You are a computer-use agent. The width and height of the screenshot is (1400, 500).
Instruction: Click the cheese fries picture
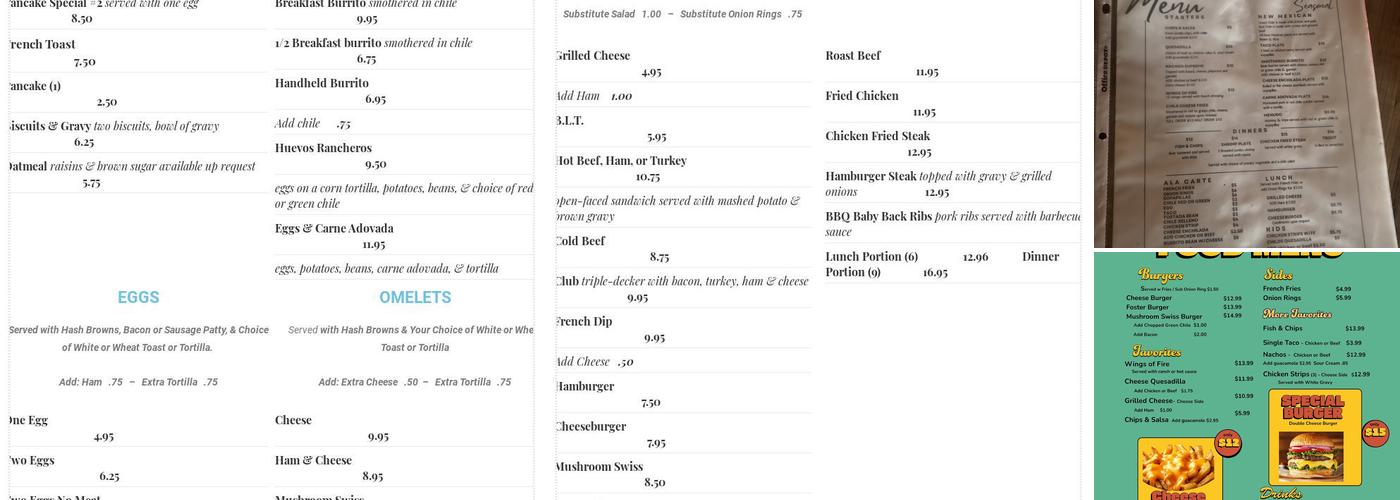tap(1180, 470)
